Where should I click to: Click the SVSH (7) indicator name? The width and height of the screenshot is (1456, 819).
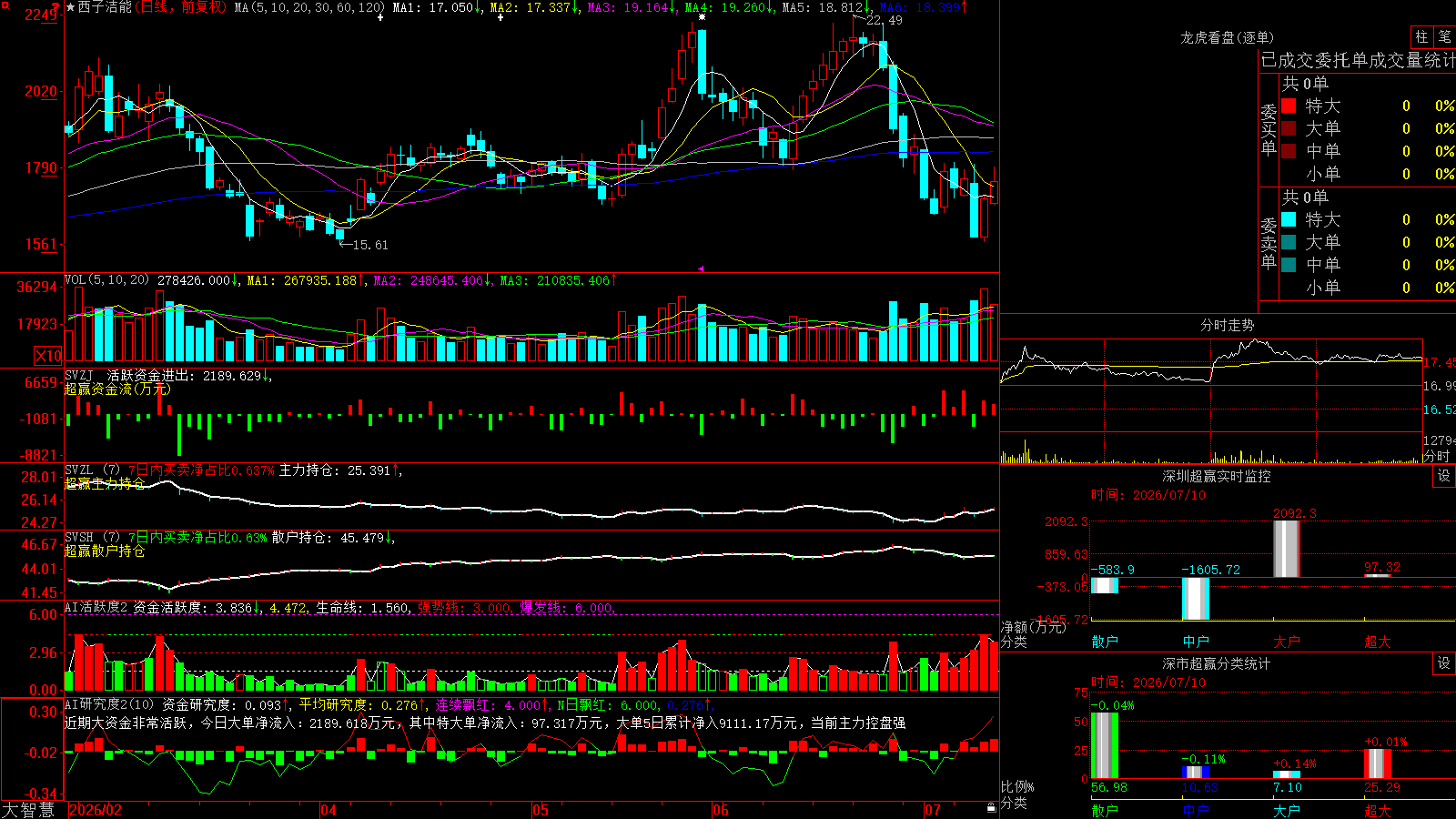point(92,538)
